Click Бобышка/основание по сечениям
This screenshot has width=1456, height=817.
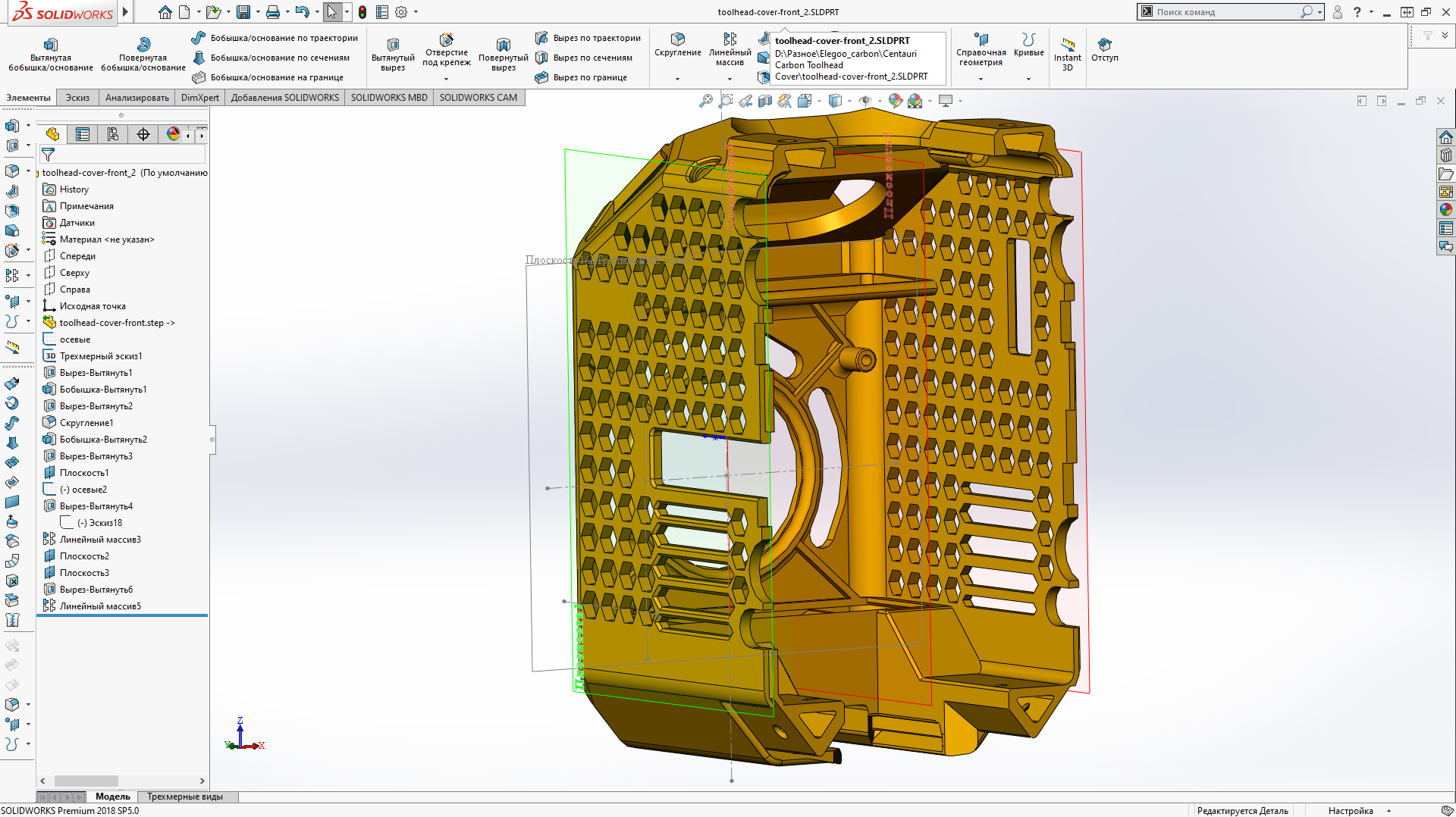click(271, 58)
